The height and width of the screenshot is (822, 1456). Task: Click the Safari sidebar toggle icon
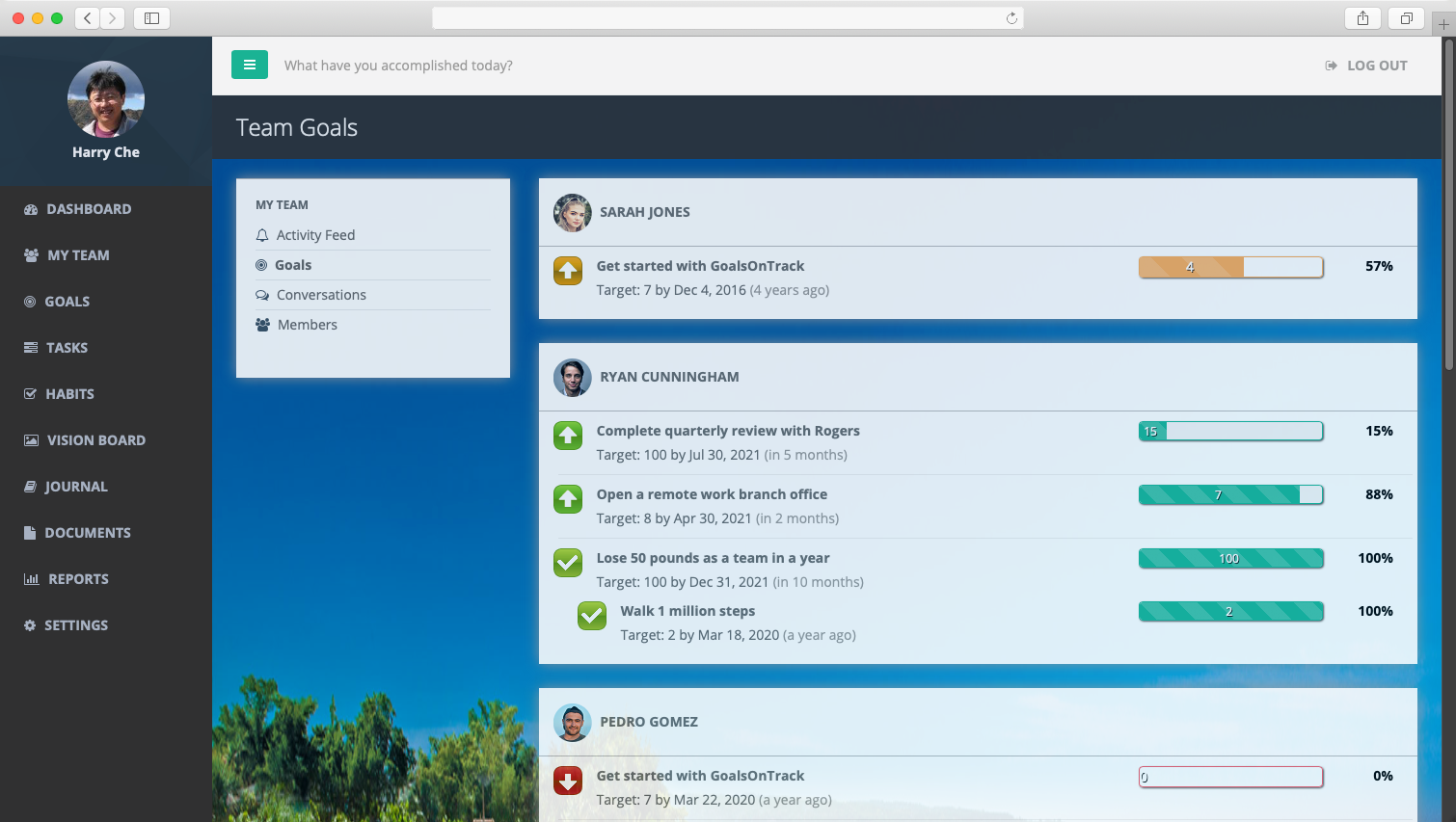tap(151, 18)
